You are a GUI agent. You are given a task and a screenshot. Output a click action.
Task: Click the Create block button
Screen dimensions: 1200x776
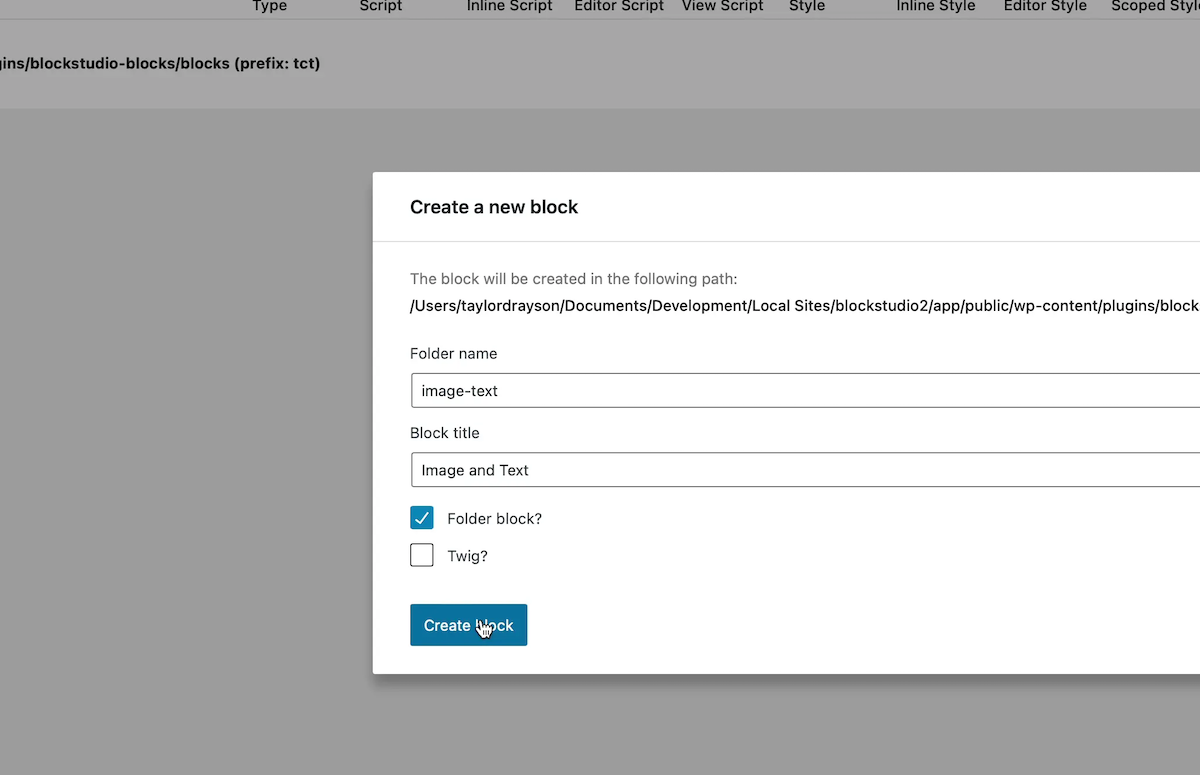coord(468,624)
